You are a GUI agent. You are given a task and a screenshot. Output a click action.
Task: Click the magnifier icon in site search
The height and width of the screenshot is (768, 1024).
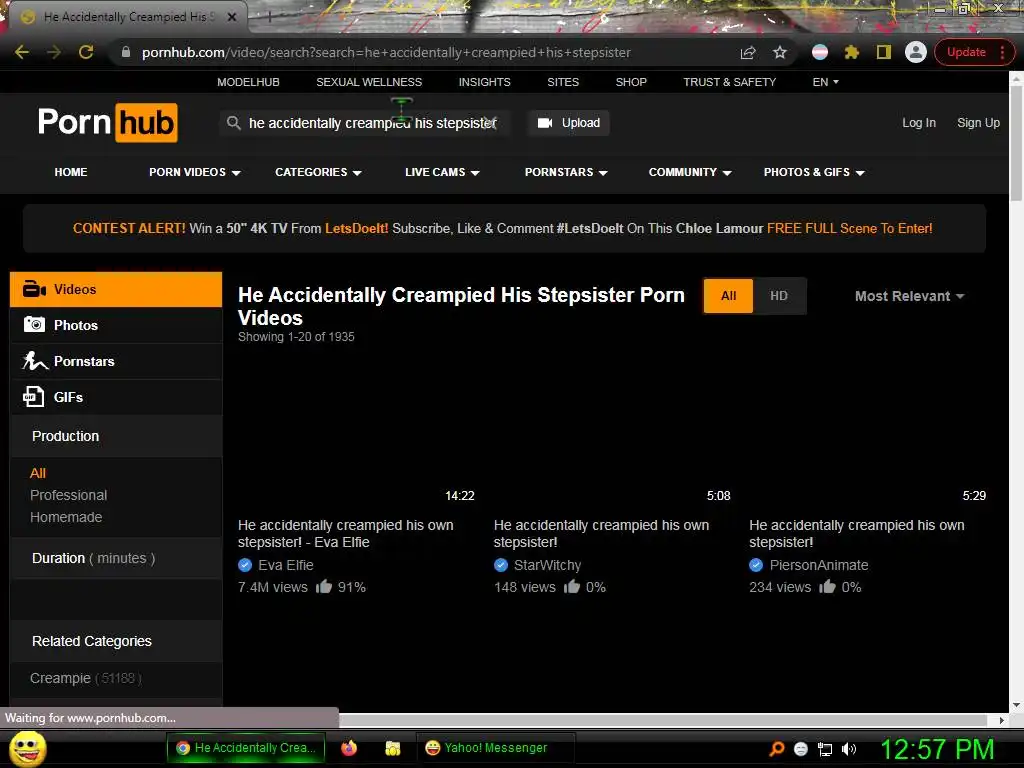[233, 123]
